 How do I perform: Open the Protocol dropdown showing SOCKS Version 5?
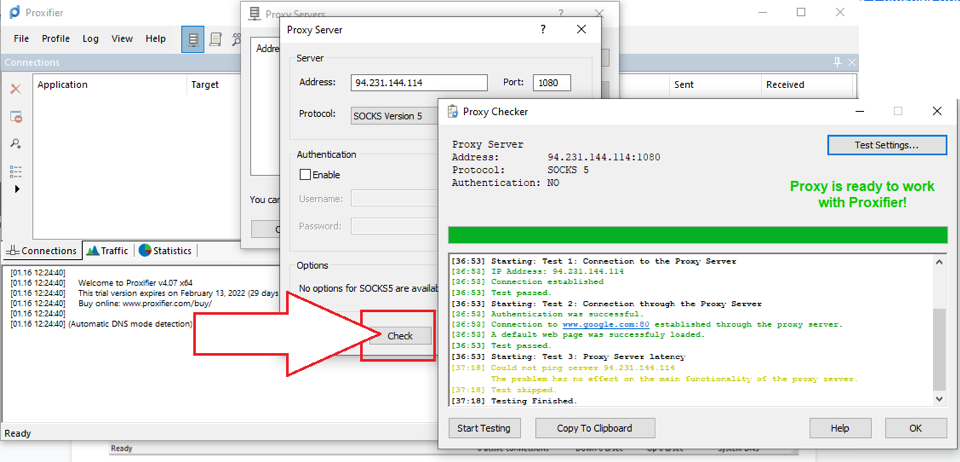[396, 116]
